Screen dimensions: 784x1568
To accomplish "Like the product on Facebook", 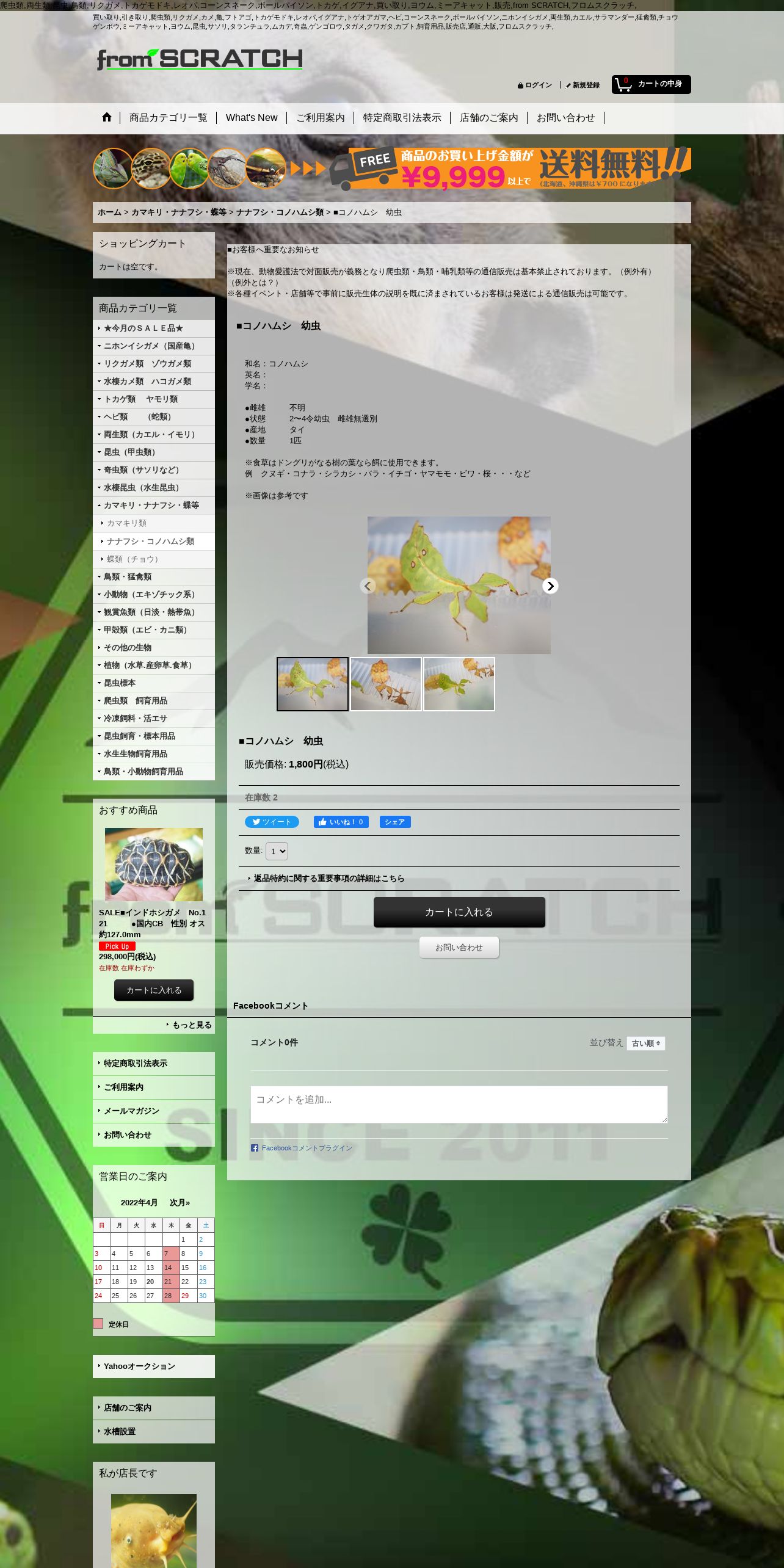I will [x=341, y=822].
